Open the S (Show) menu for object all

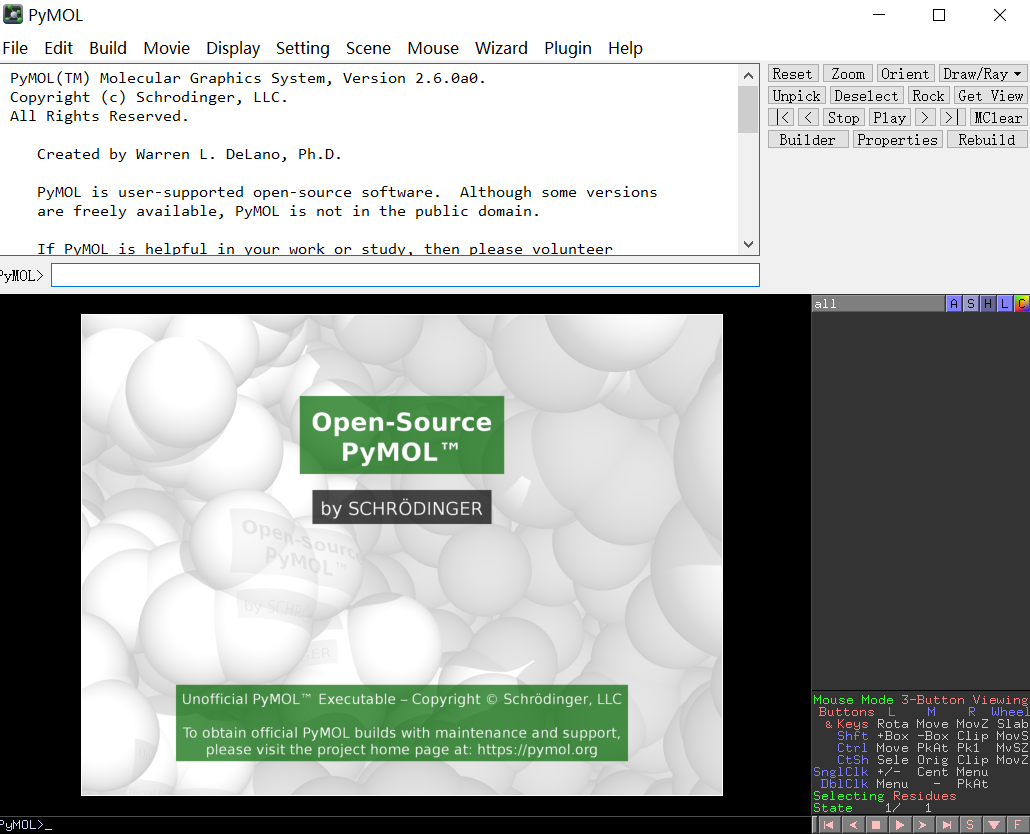point(971,303)
